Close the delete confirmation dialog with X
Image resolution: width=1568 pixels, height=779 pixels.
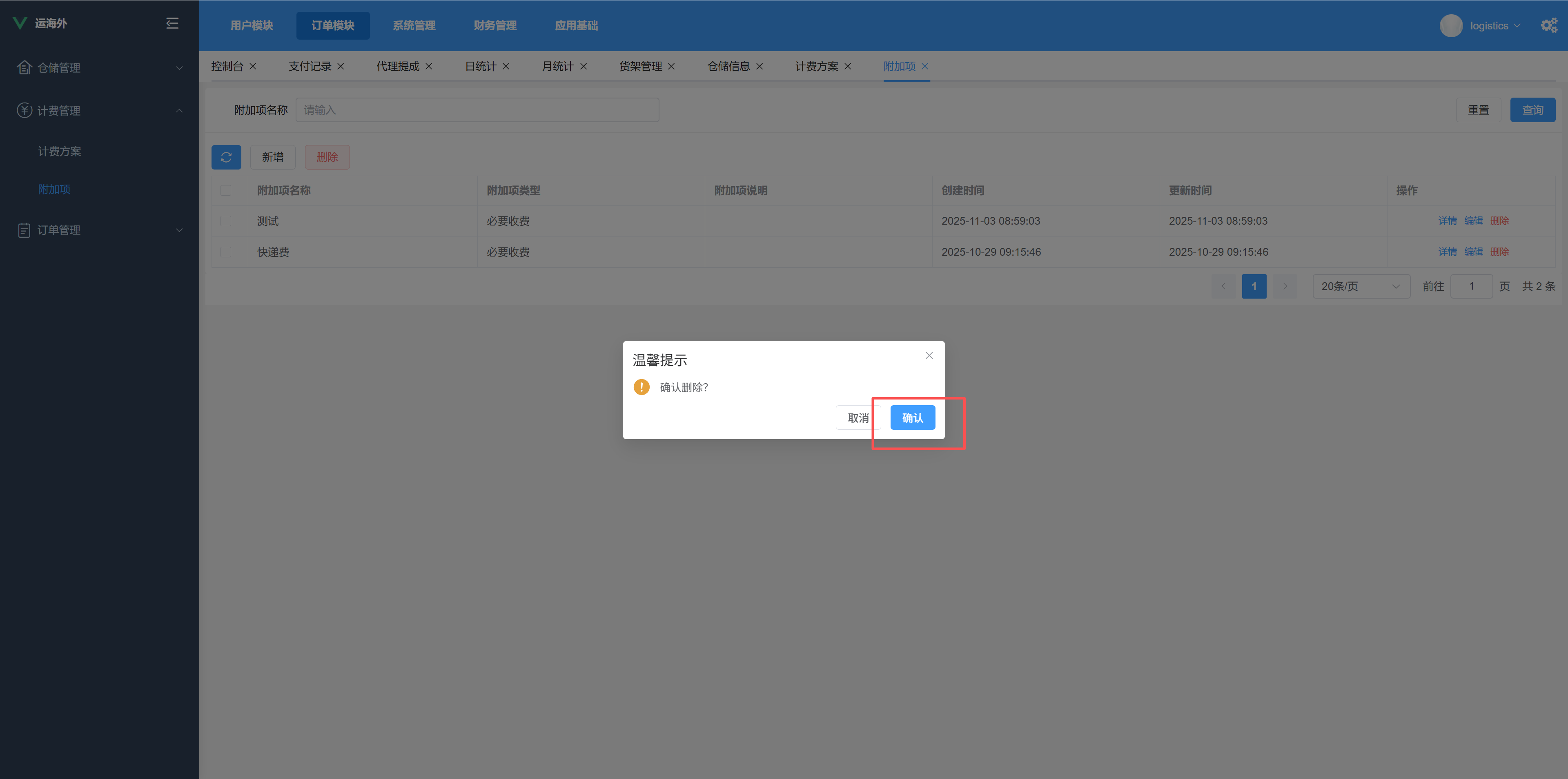click(929, 356)
